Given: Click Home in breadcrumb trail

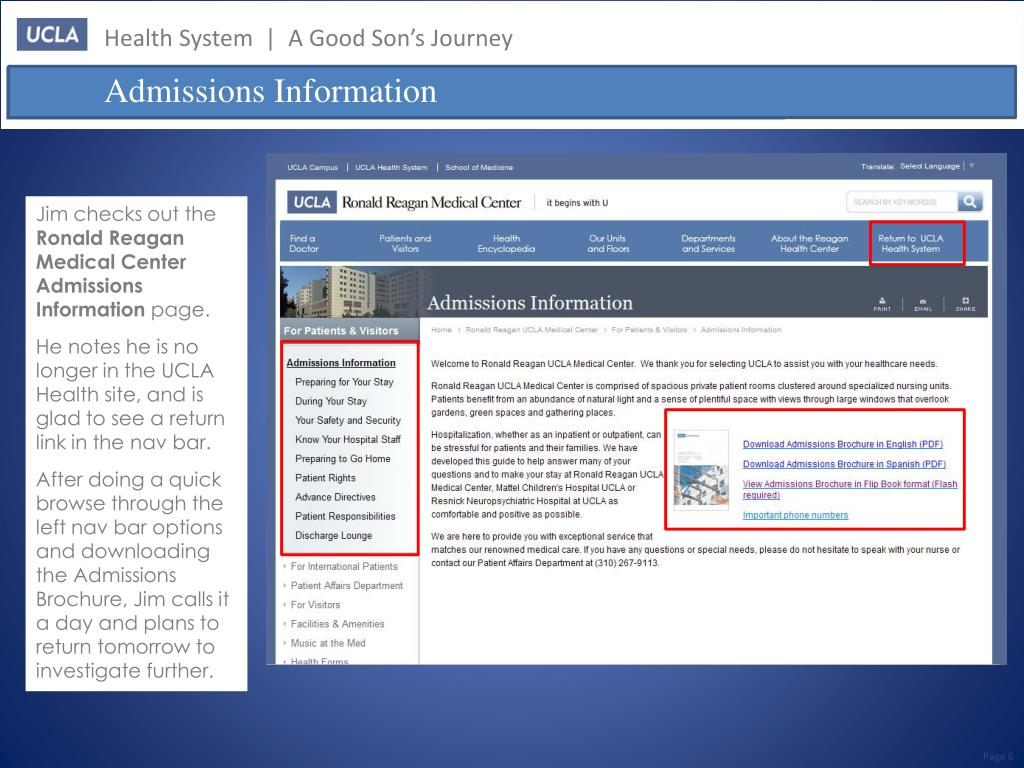Looking at the screenshot, I should coord(441,330).
